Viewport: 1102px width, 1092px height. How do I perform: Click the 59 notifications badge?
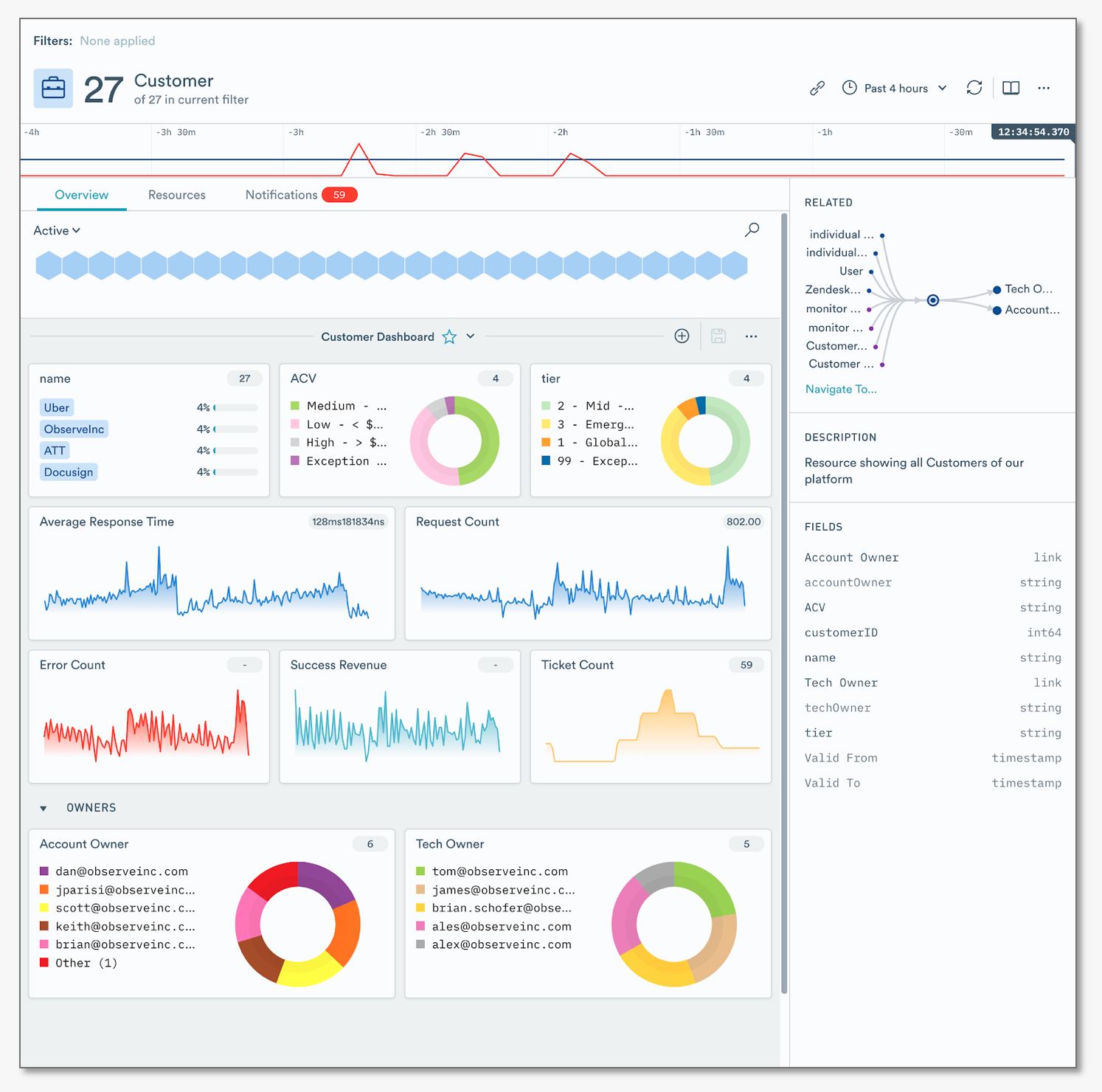(339, 195)
